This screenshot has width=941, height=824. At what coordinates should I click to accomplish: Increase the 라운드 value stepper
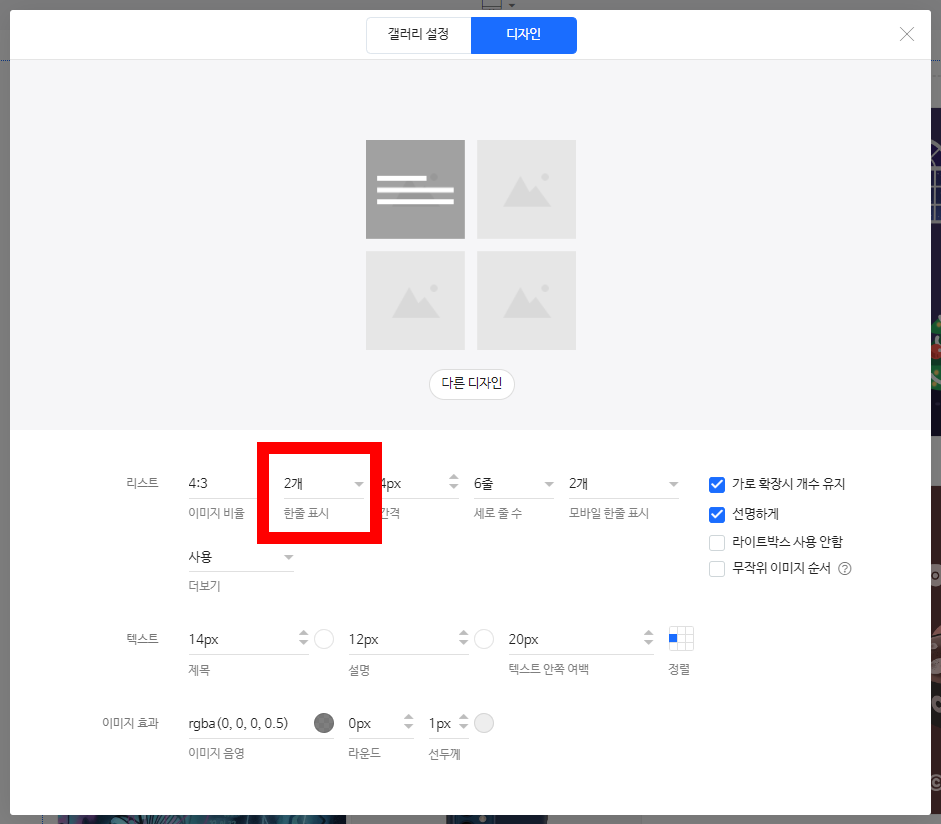(409, 718)
